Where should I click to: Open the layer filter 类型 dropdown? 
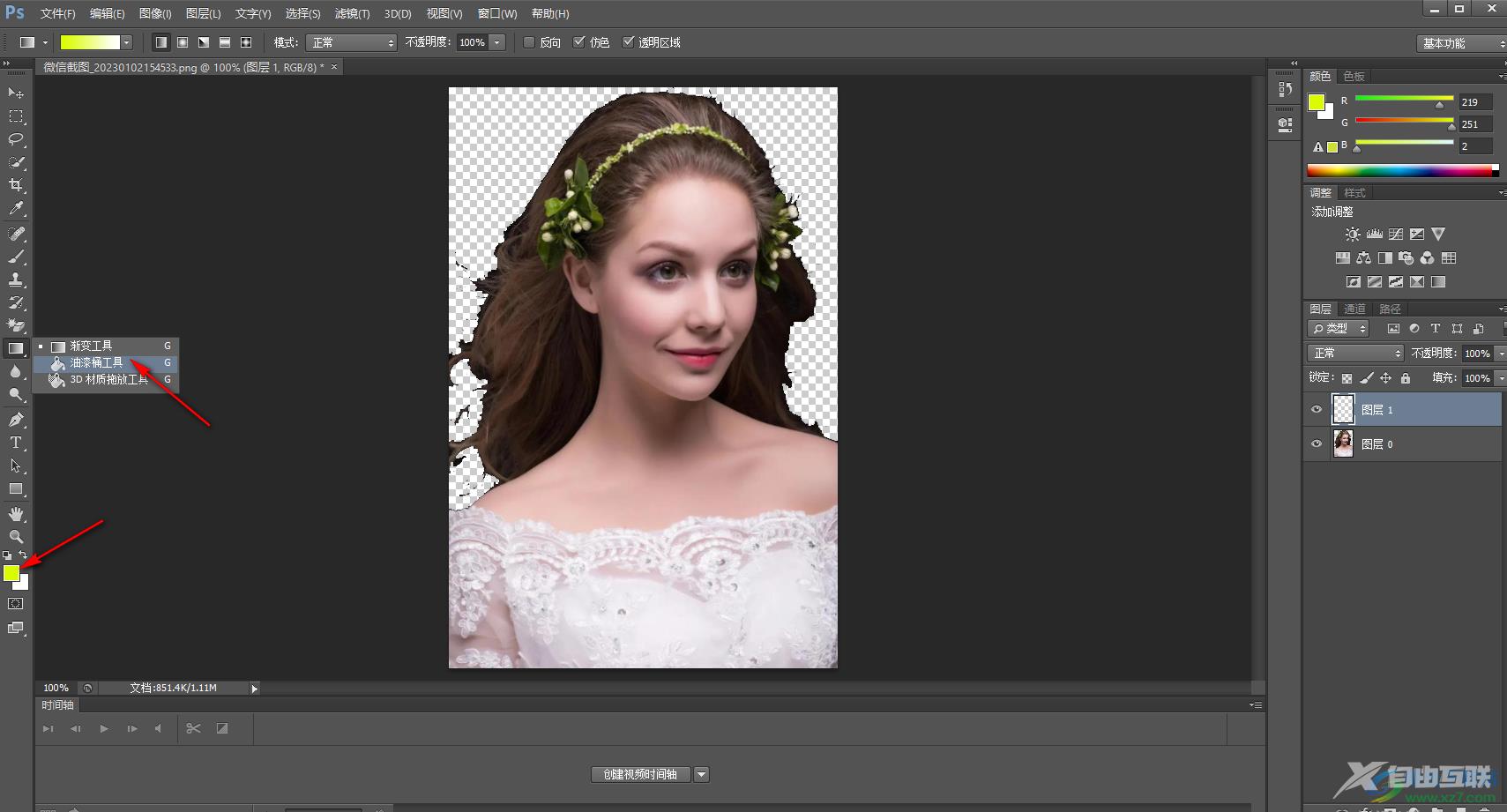coord(1338,329)
